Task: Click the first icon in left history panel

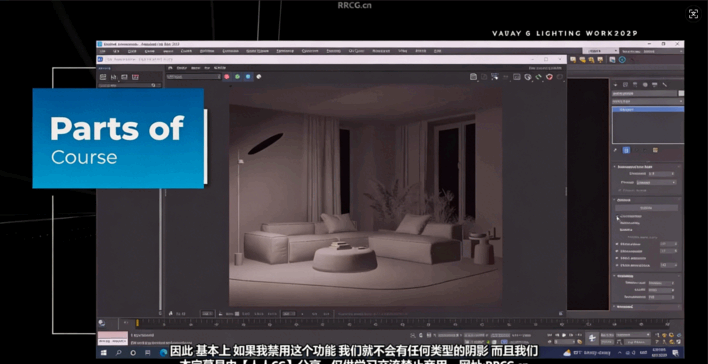Action: tap(103, 77)
